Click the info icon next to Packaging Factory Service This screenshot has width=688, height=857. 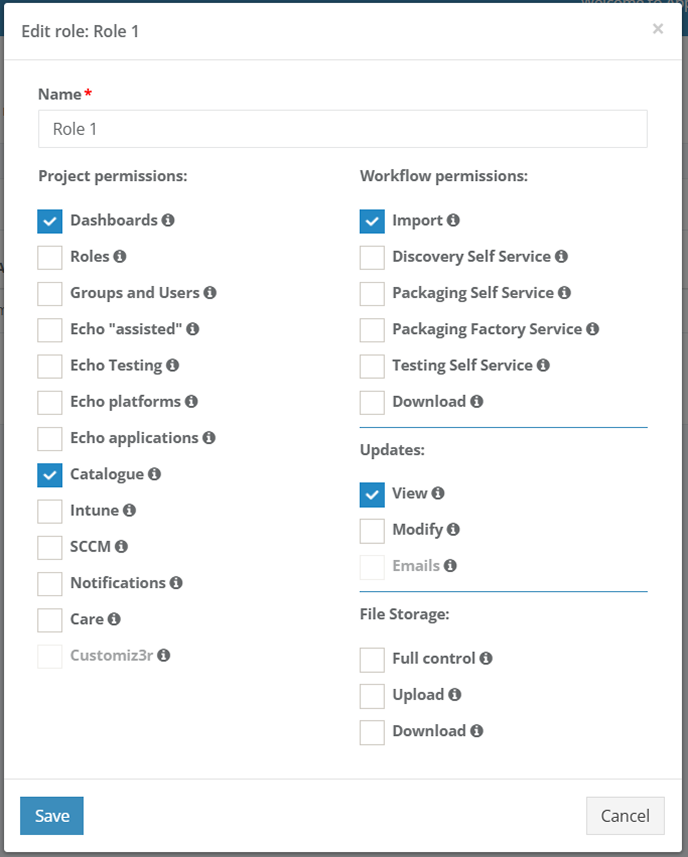pyautogui.click(x=592, y=329)
